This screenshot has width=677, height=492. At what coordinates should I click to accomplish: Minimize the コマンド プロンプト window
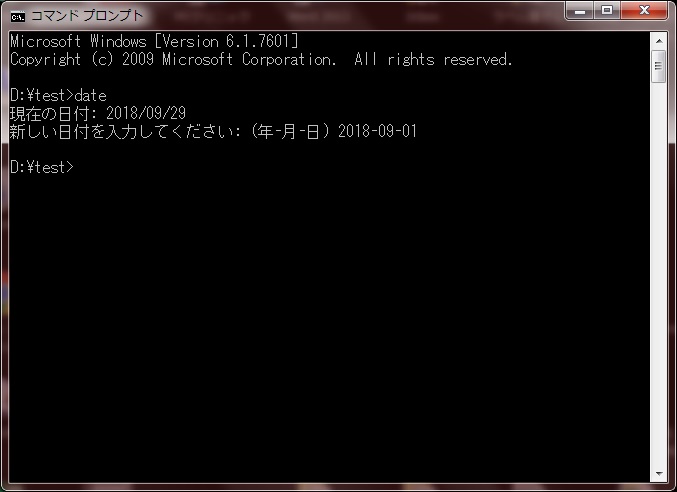coord(580,11)
